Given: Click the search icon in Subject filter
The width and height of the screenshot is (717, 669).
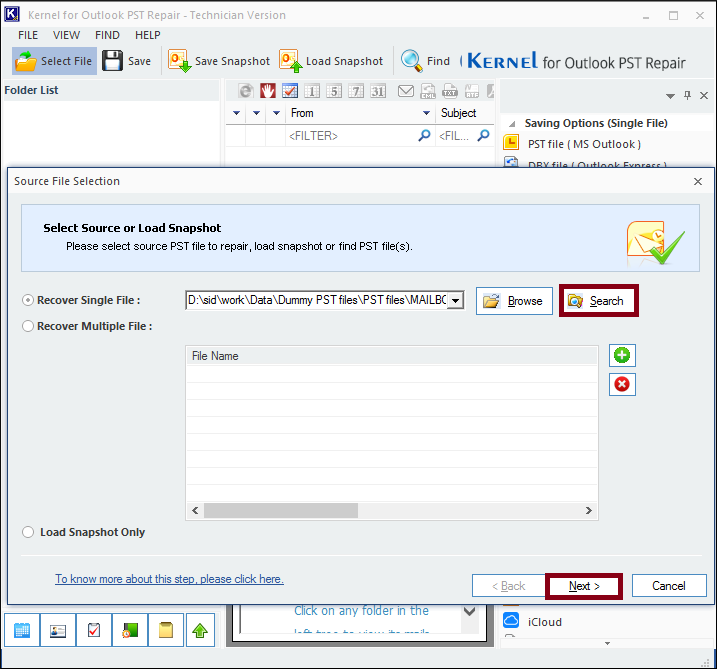Looking at the screenshot, I should point(484,135).
